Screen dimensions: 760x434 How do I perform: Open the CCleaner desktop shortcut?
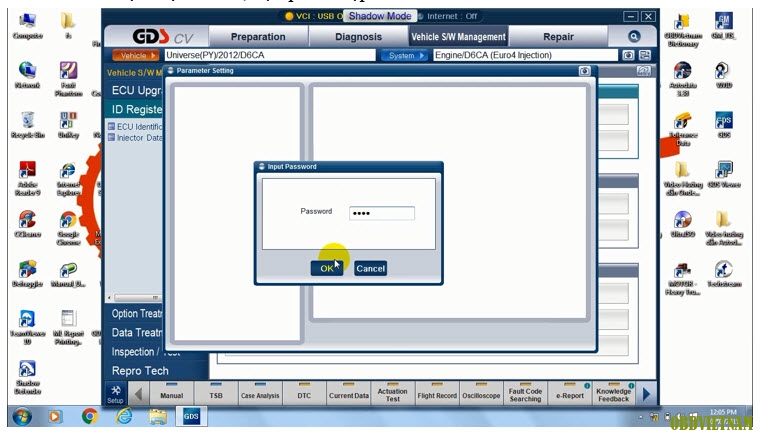click(28, 224)
